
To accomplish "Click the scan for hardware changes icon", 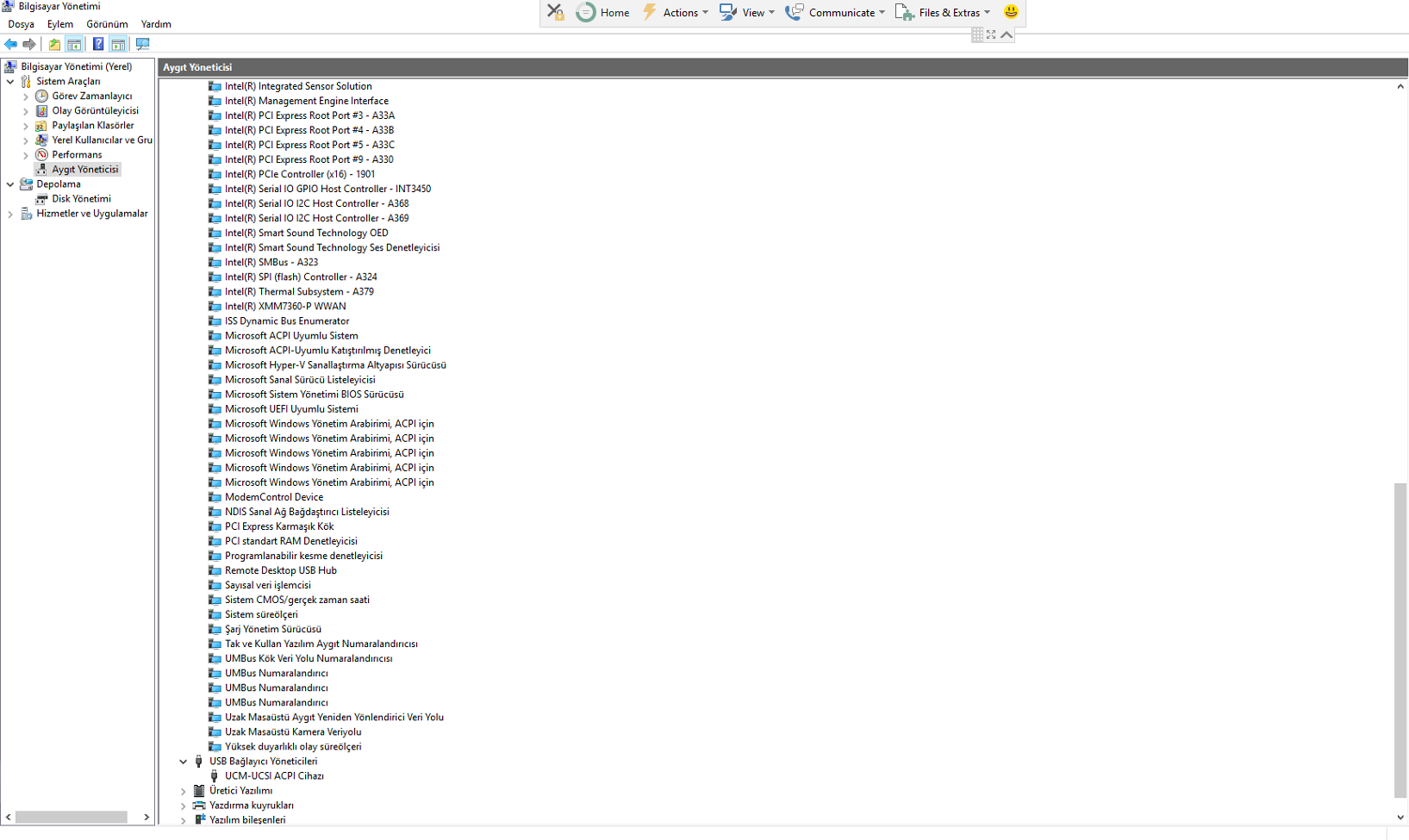I will pyautogui.click(x=143, y=44).
